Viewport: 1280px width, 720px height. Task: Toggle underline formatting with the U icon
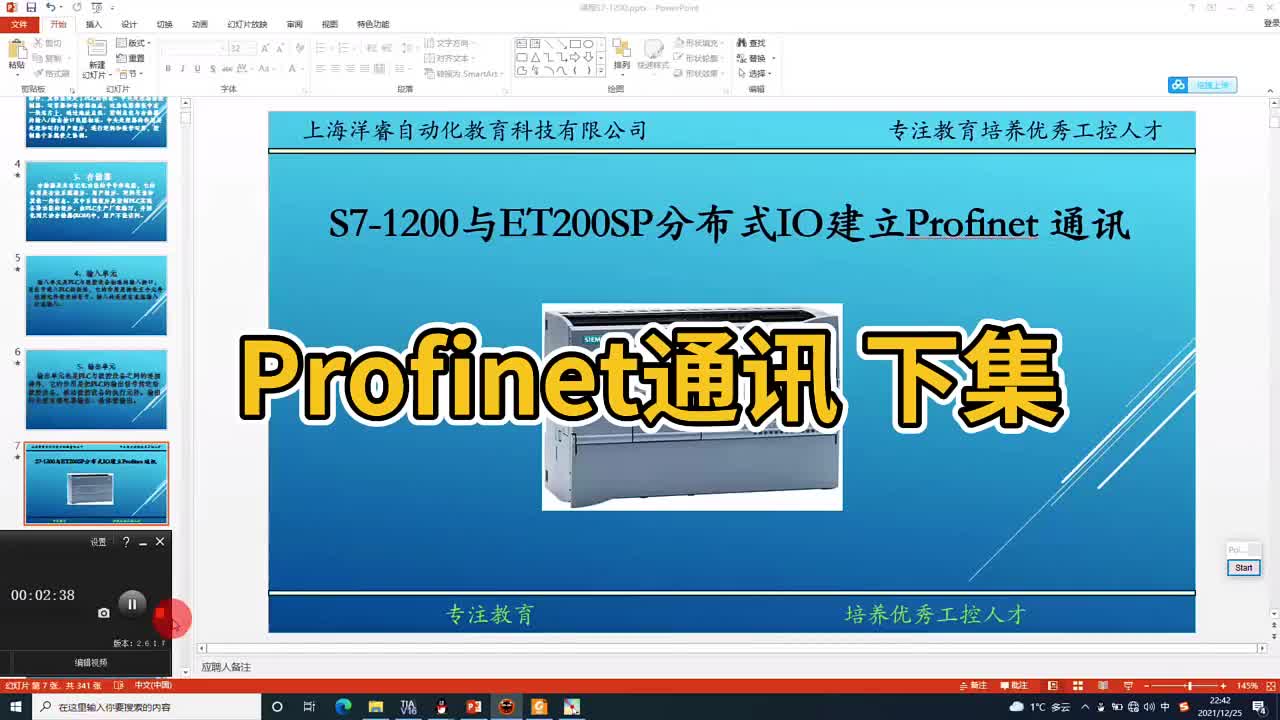(197, 69)
